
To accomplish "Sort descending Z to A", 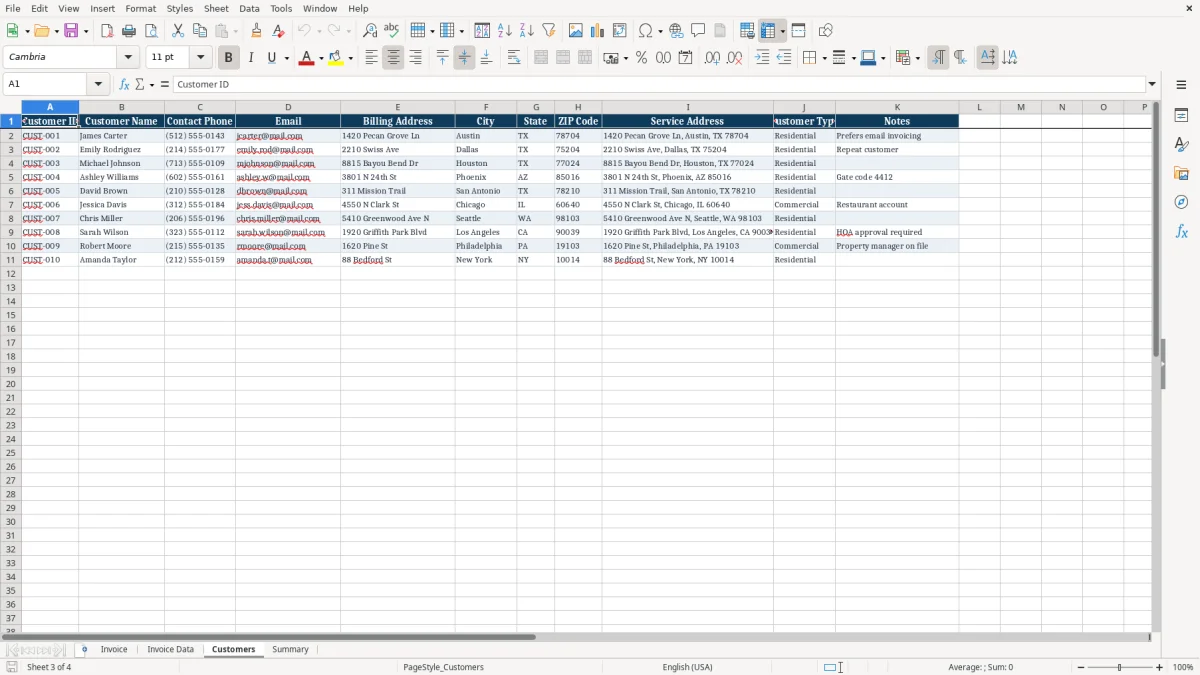I will 527,31.
